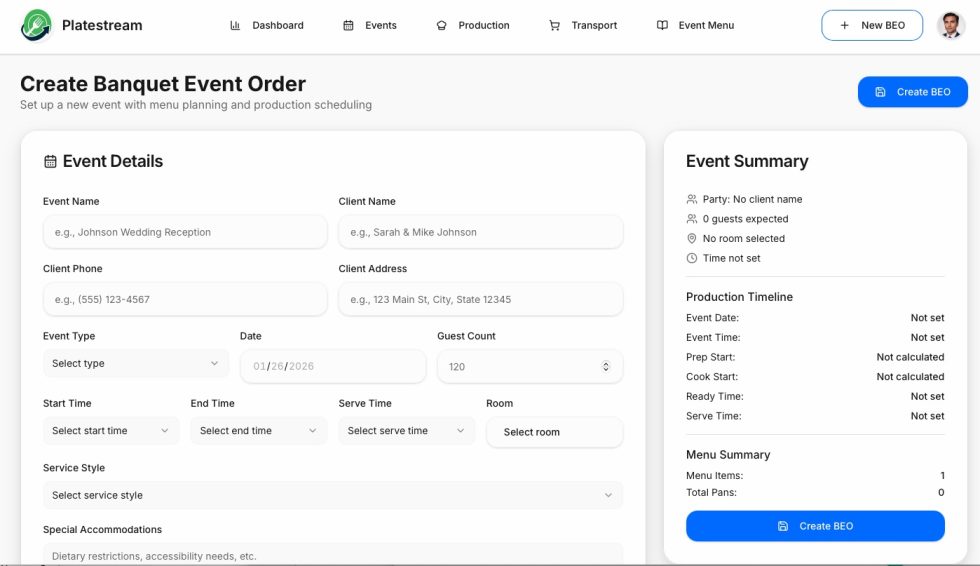Screen dimensions: 980x566
Task: Click the Platestream logo icon
Action: click(36, 26)
